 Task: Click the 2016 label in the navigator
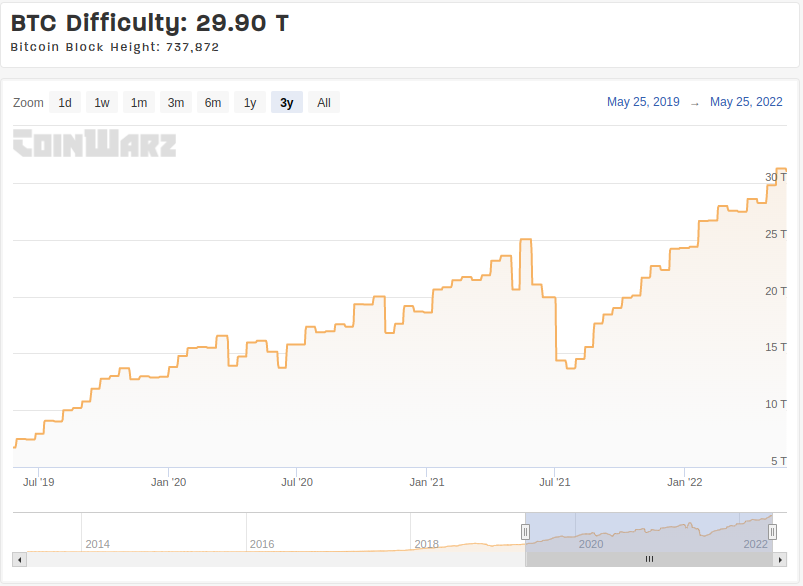pos(262,544)
